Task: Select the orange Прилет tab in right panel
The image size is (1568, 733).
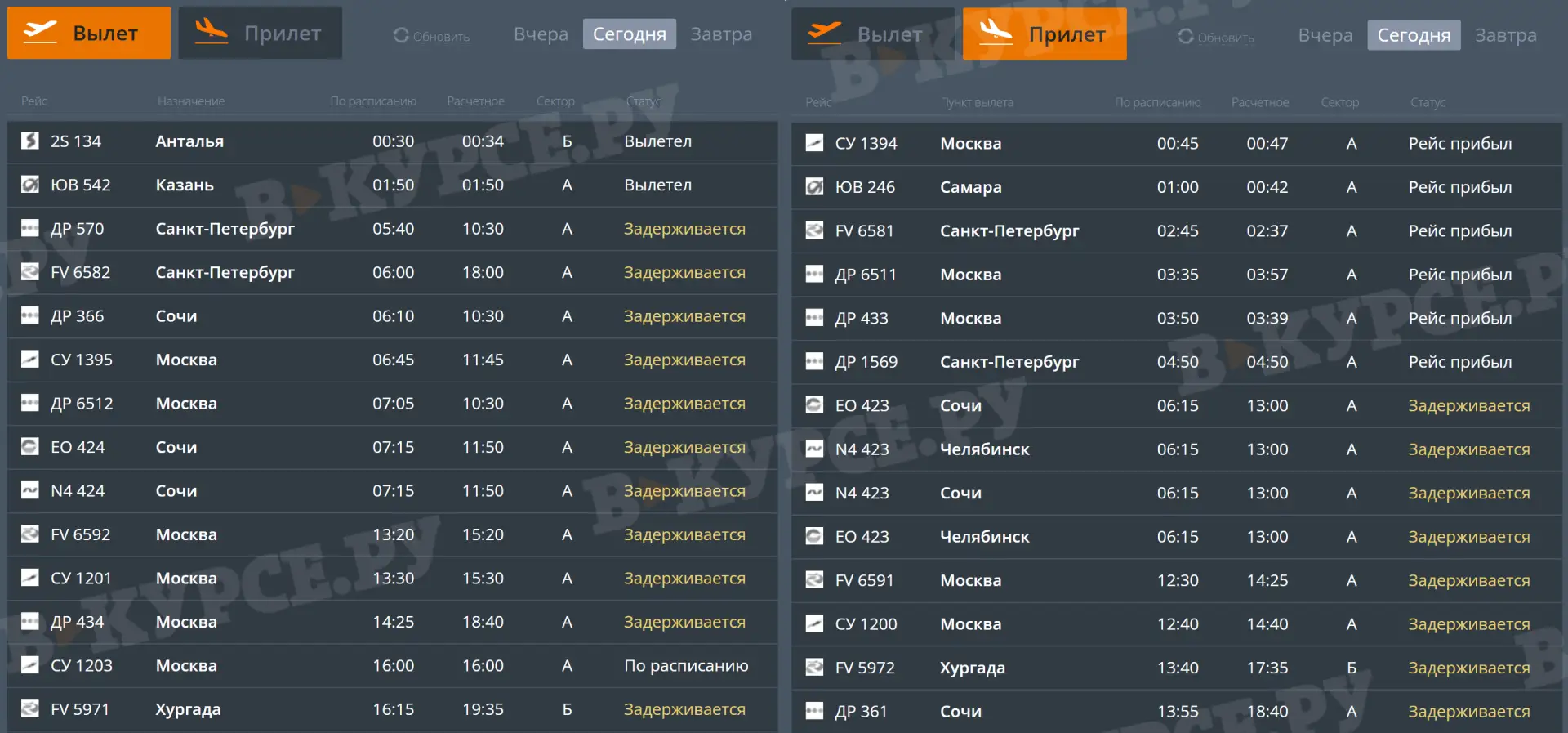Action: pos(1045,34)
